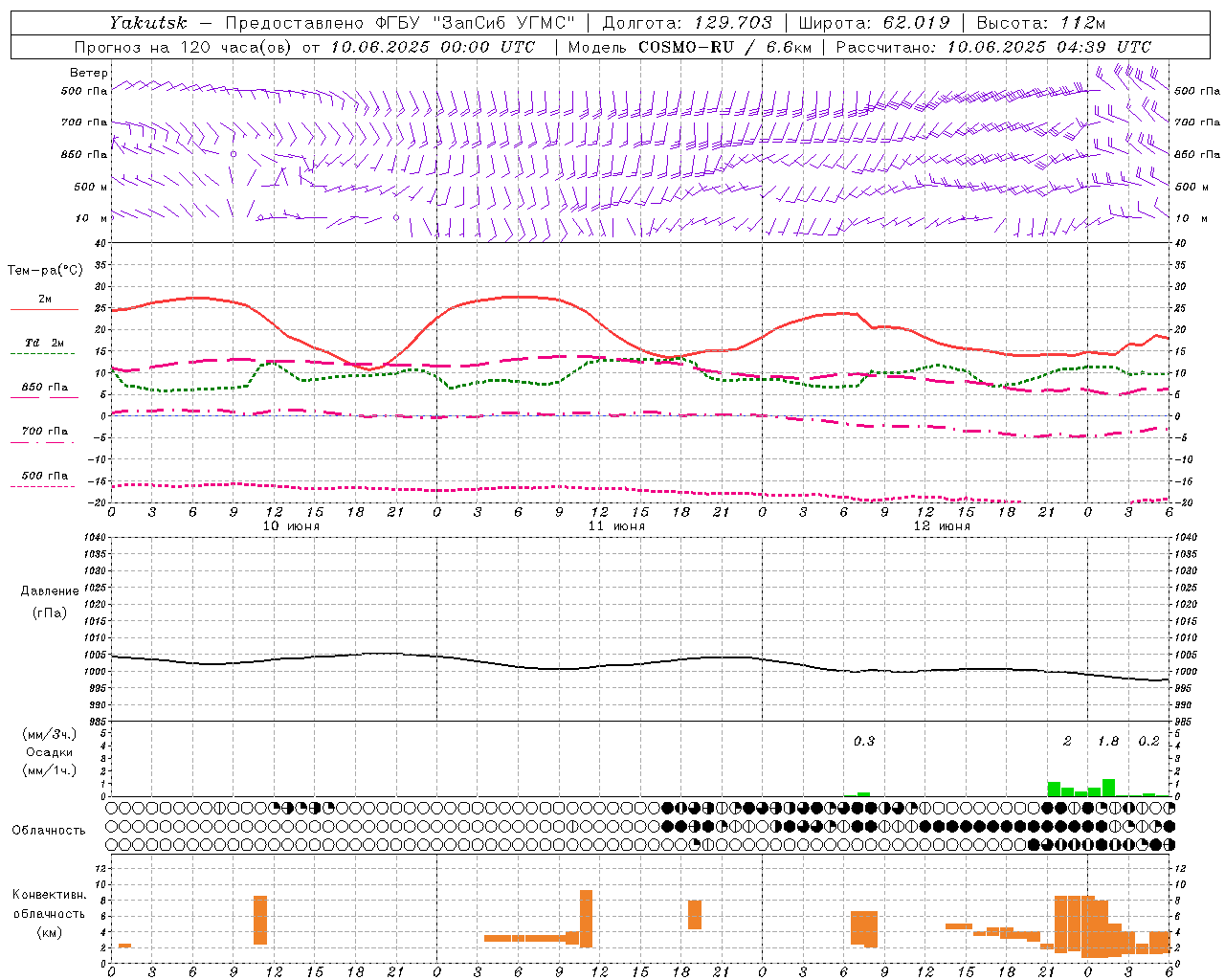Click the computed time 'Рассчитано: 10.06.2025 04:39 UTC'
The image size is (1225, 980).
993,47
